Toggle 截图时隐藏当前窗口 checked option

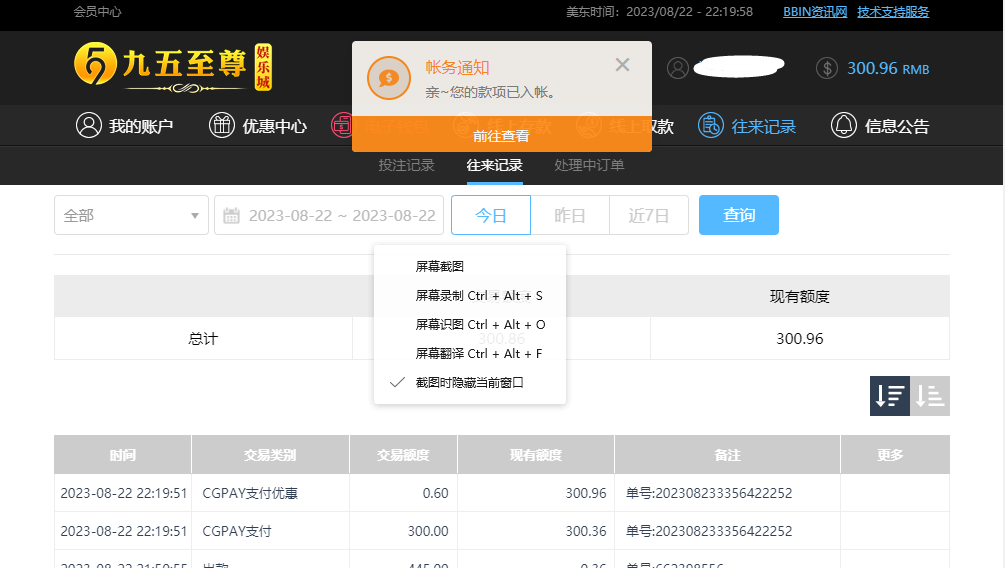click(x=470, y=383)
